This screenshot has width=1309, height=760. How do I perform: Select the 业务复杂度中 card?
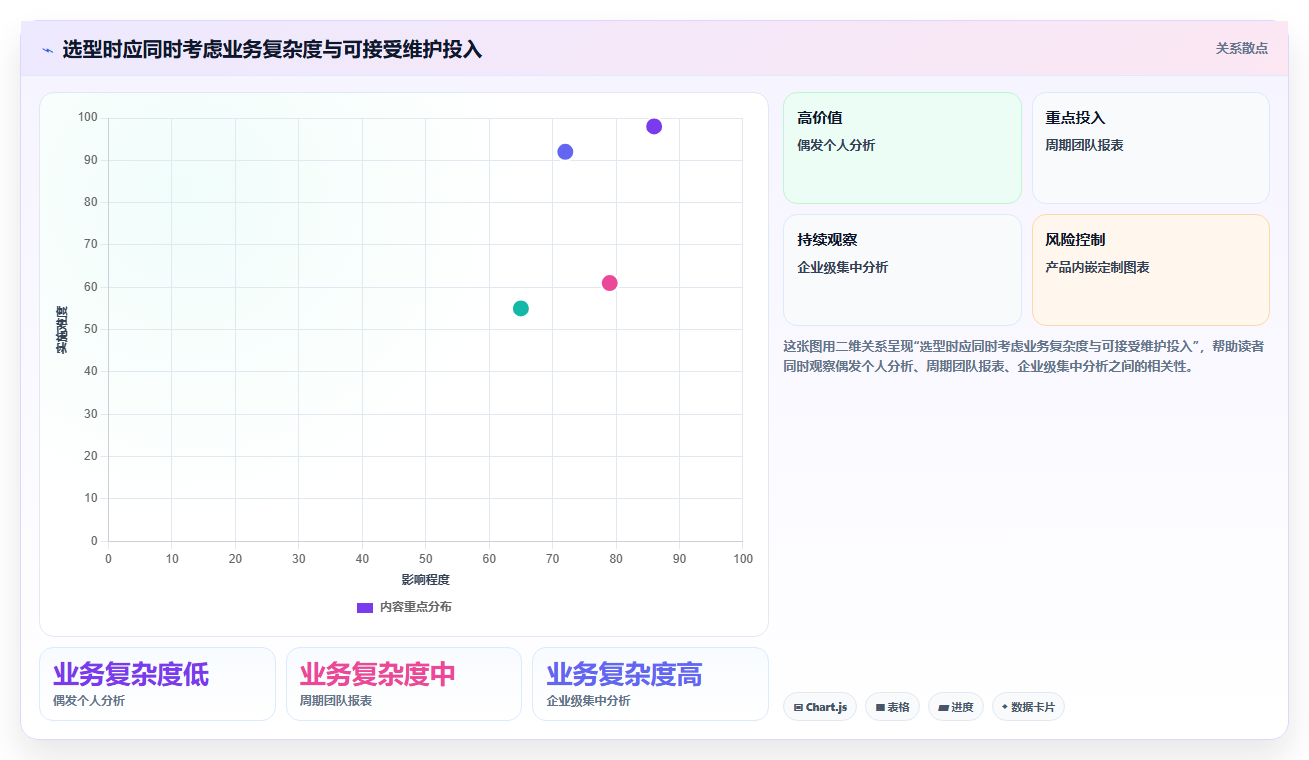pos(404,684)
